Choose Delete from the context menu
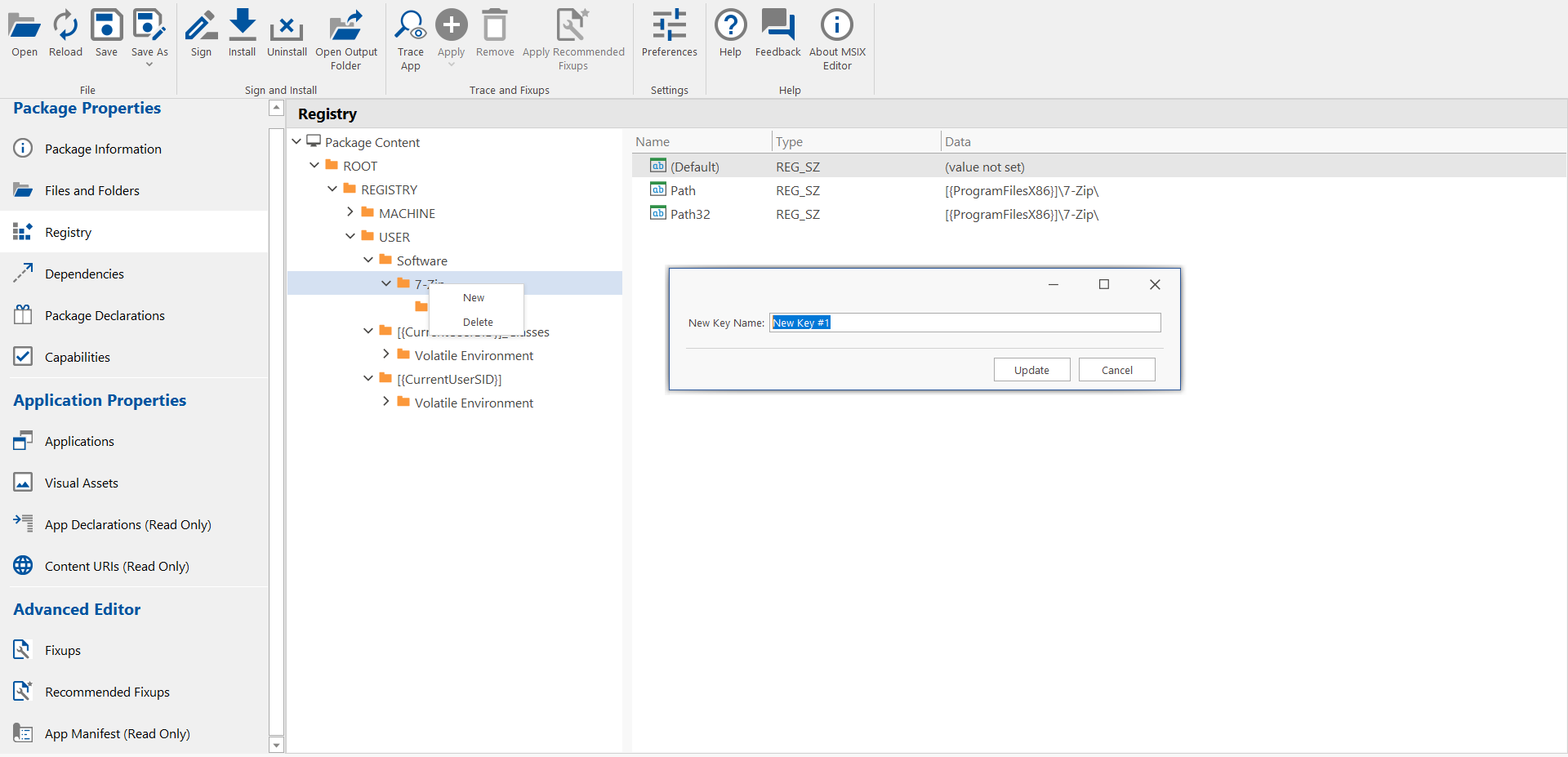 (x=478, y=323)
